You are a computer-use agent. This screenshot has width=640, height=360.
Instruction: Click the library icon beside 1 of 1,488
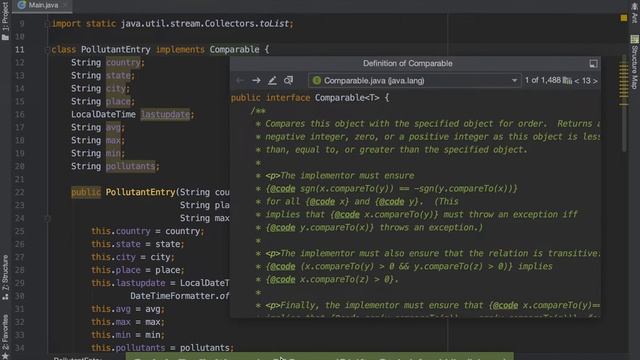click(567, 80)
